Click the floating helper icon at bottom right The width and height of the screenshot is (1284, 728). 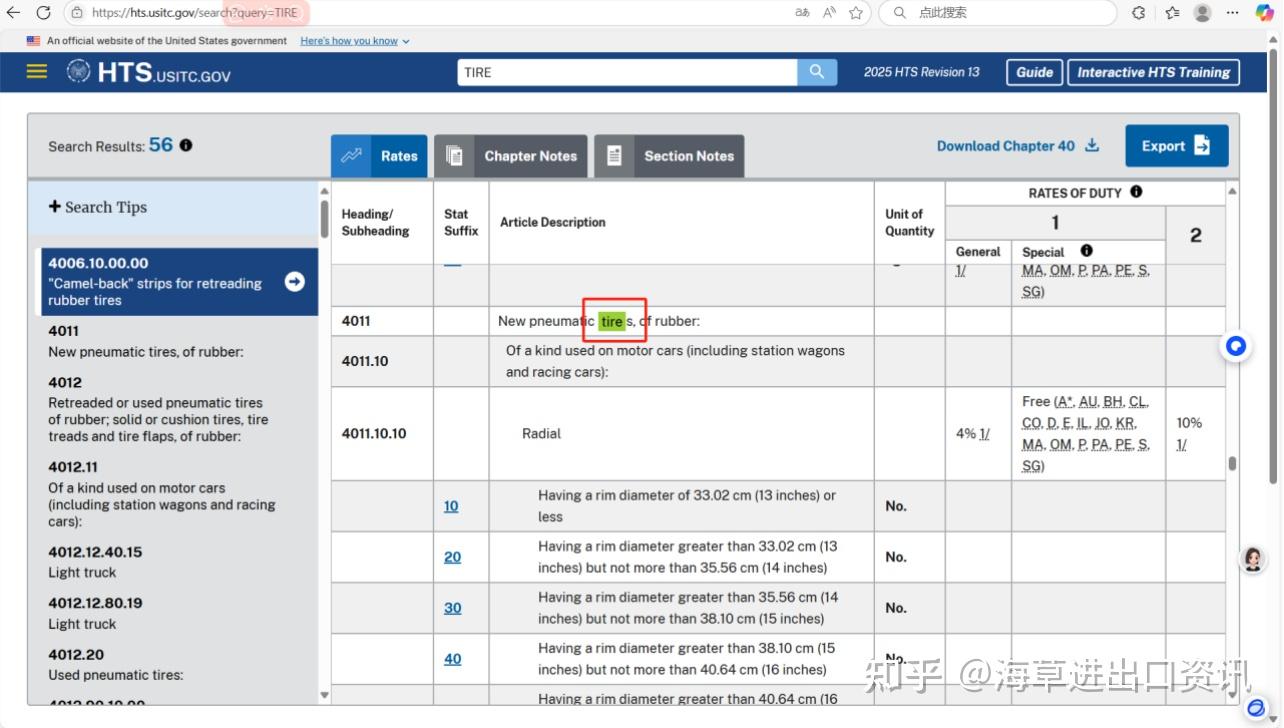click(1258, 708)
